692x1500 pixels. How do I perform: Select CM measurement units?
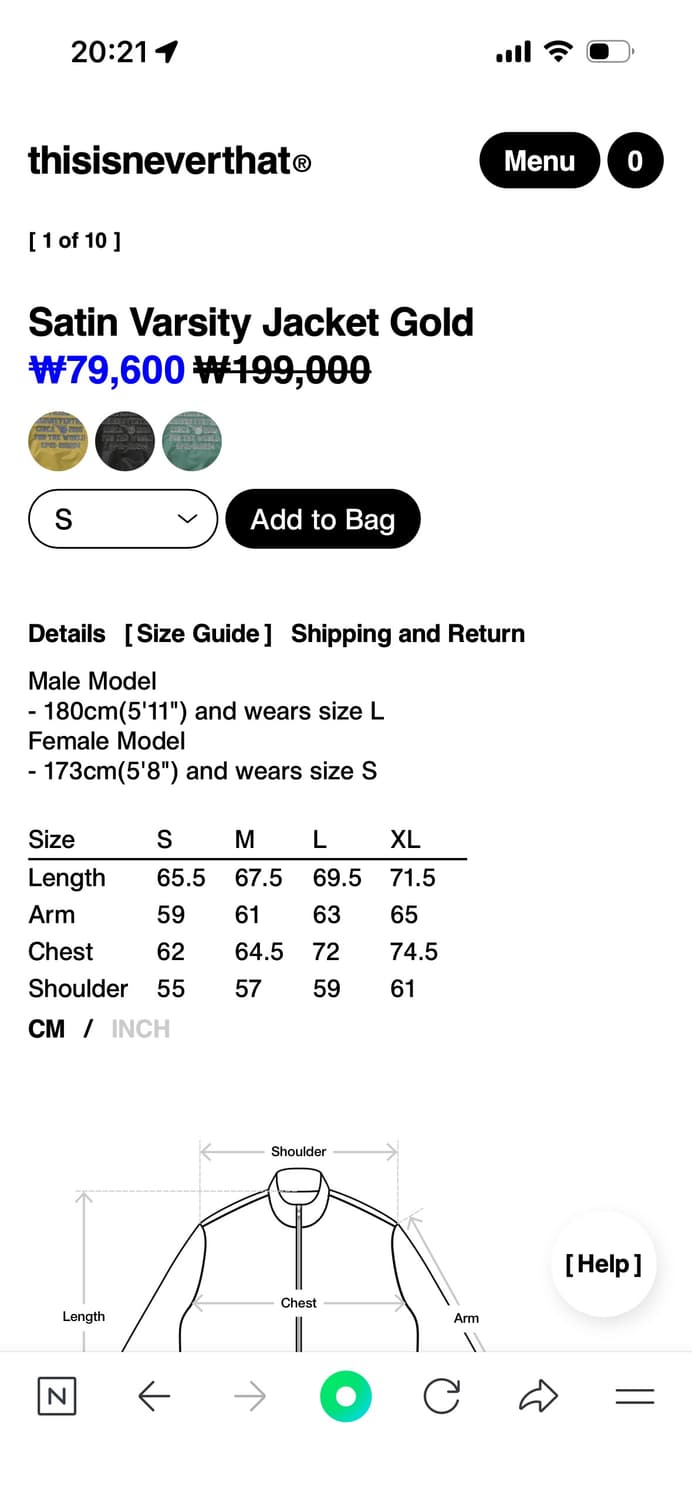coord(47,1029)
